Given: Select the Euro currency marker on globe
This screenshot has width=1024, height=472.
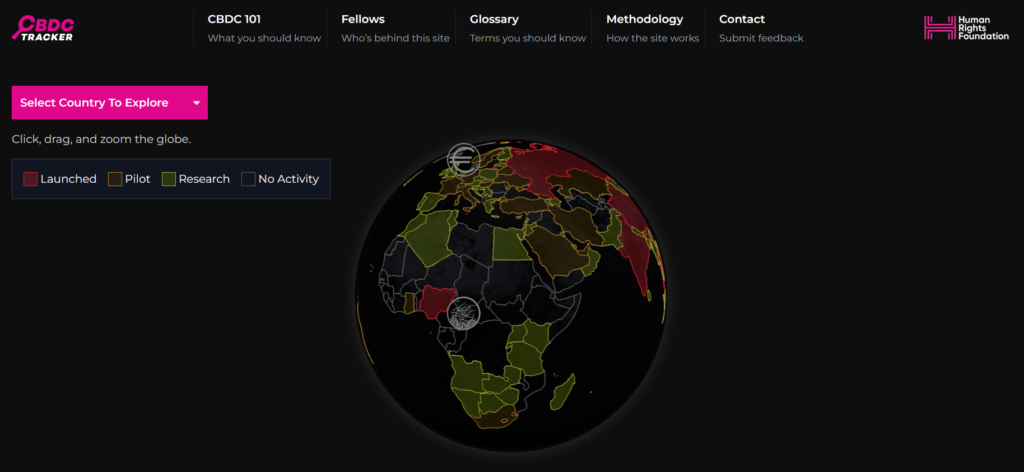Looking at the screenshot, I should 463,159.
